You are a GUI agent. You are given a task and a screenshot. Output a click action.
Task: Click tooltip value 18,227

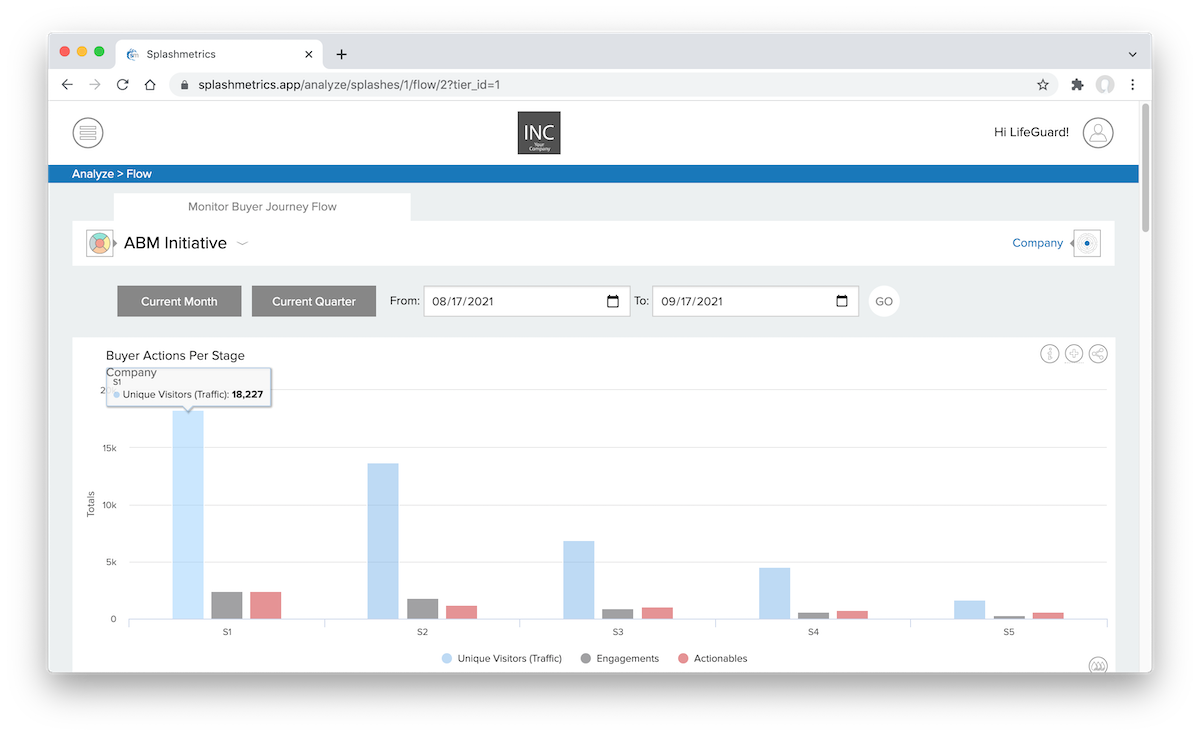pyautogui.click(x=247, y=395)
